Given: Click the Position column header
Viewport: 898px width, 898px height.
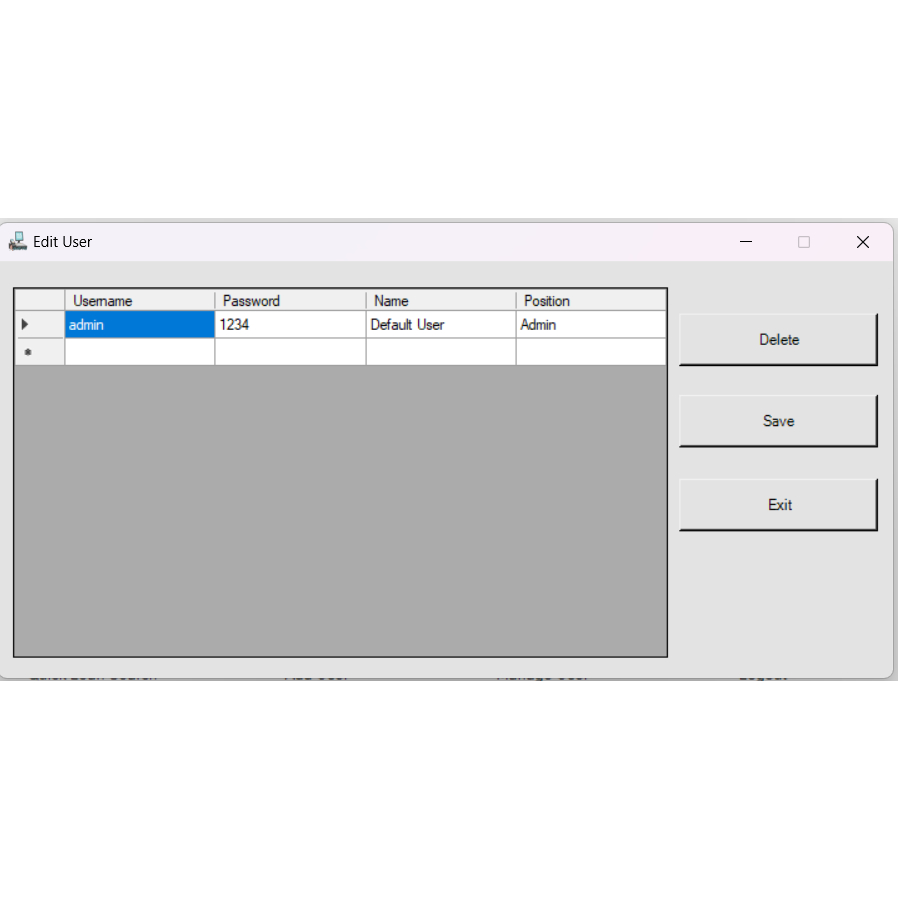Looking at the screenshot, I should click(x=590, y=301).
